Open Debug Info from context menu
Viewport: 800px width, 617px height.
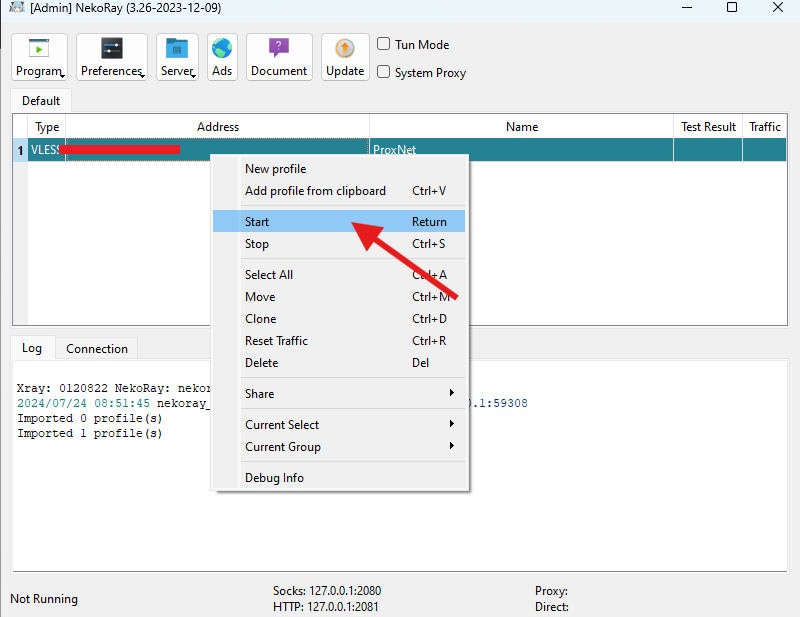pos(339,478)
